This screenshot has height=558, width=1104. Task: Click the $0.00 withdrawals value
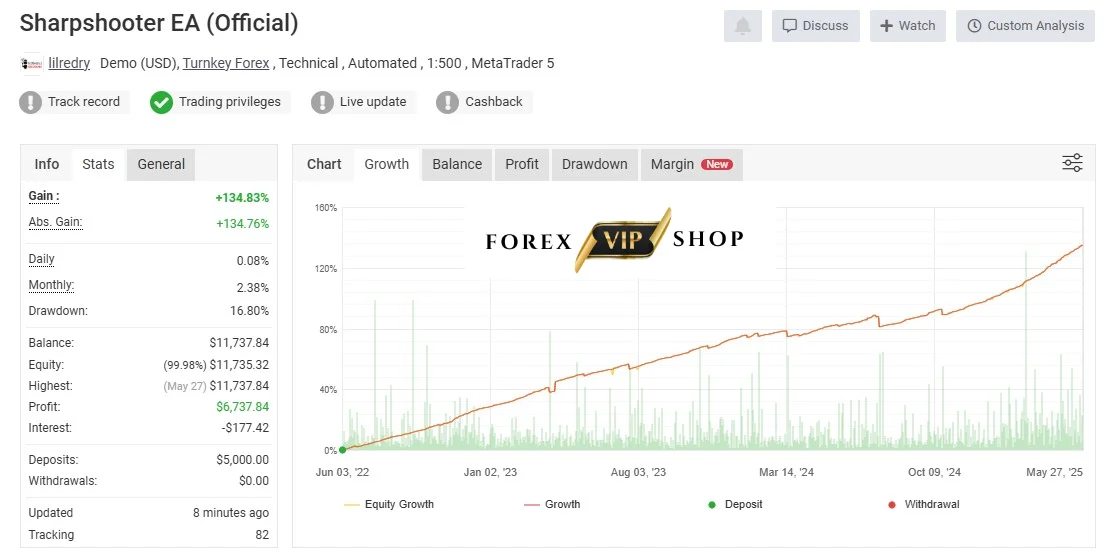point(253,481)
